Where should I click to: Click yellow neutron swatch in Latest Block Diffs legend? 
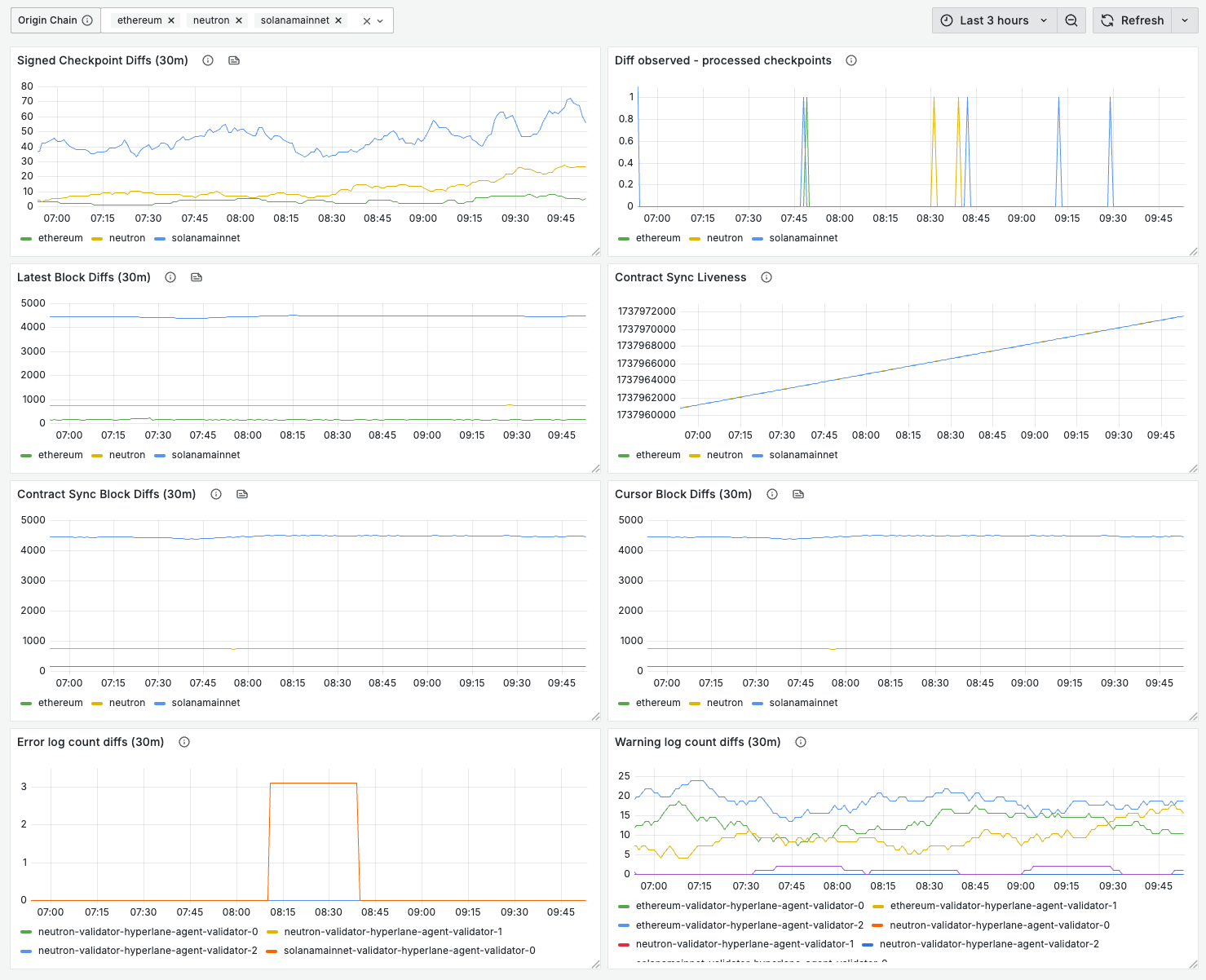(97, 456)
